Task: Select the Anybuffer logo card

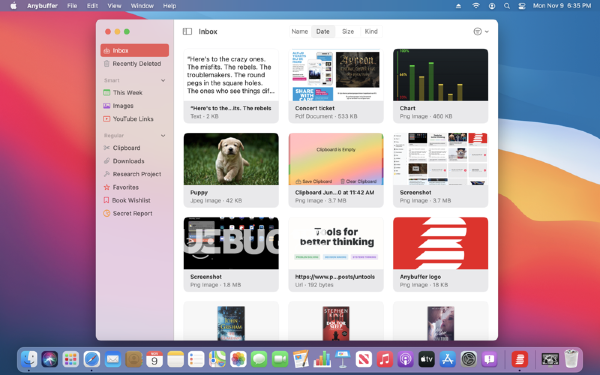Action: (x=440, y=254)
